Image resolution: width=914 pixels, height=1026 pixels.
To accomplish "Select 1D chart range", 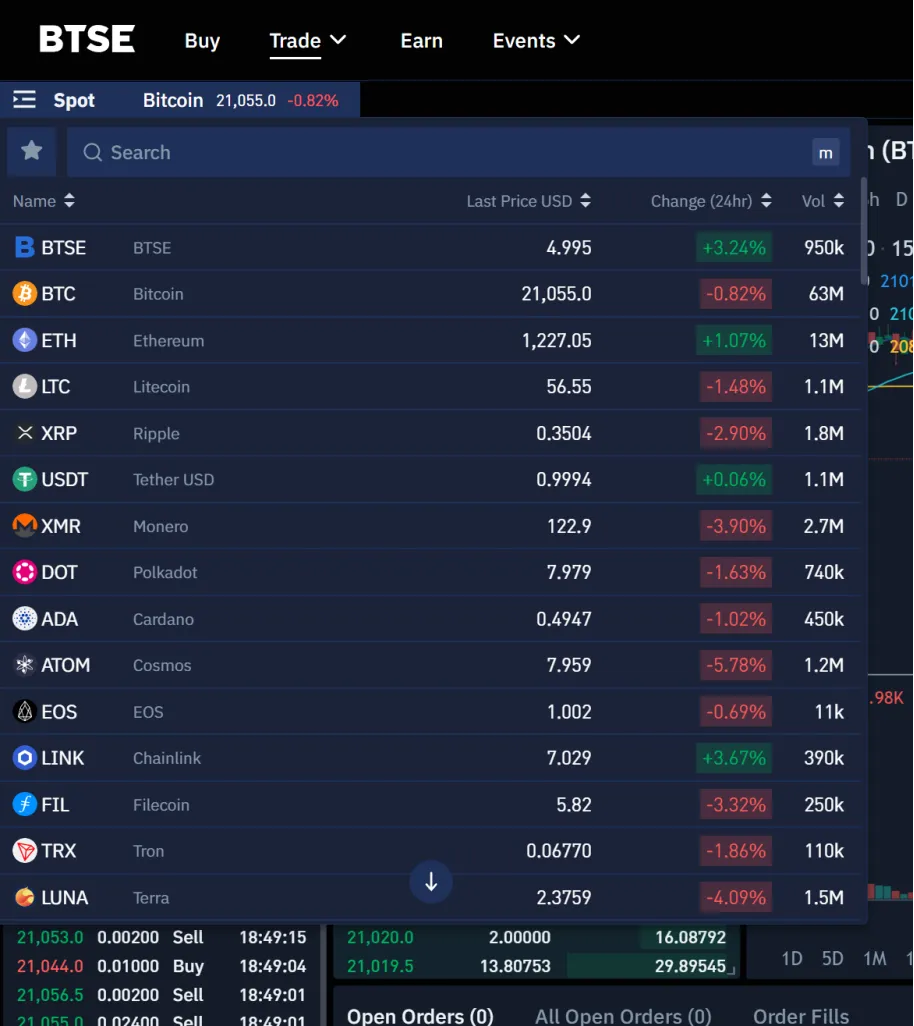I will coord(792,959).
